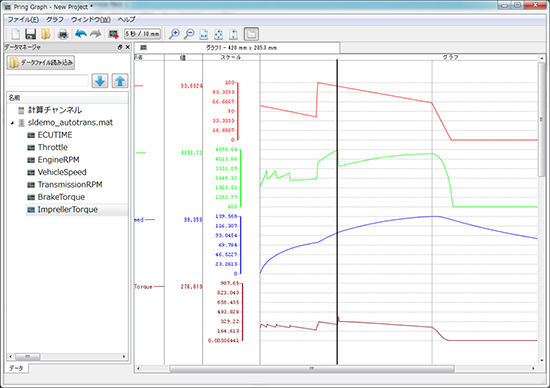Click the channel icon beside BrakeTorque

31,197
